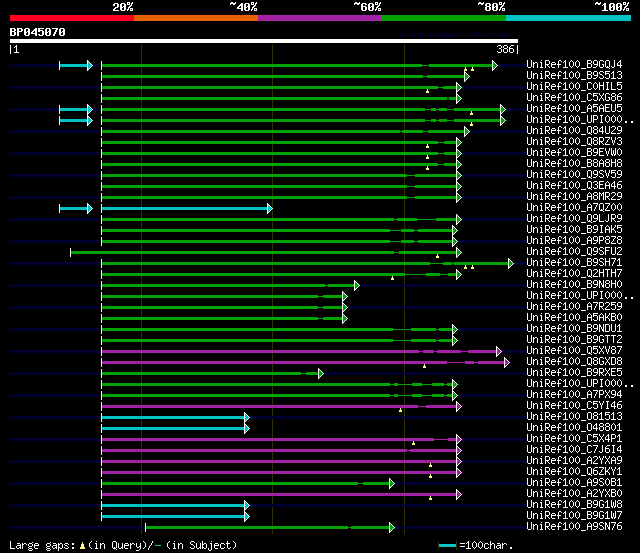This screenshot has height=553, width=640.
Task: Click the orange ~40% segment of the color scale
Action: (196, 18)
